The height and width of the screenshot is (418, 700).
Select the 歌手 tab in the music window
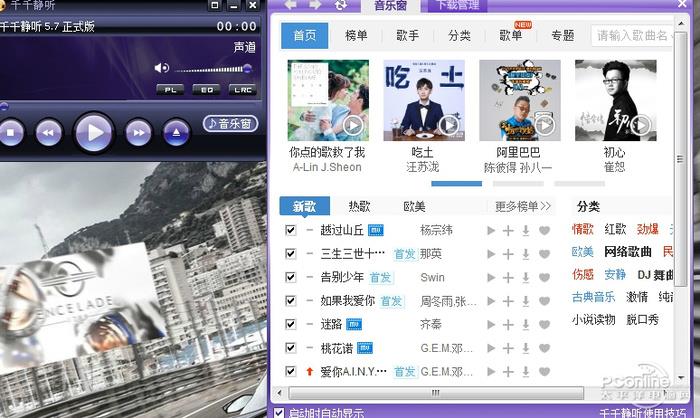tap(407, 36)
